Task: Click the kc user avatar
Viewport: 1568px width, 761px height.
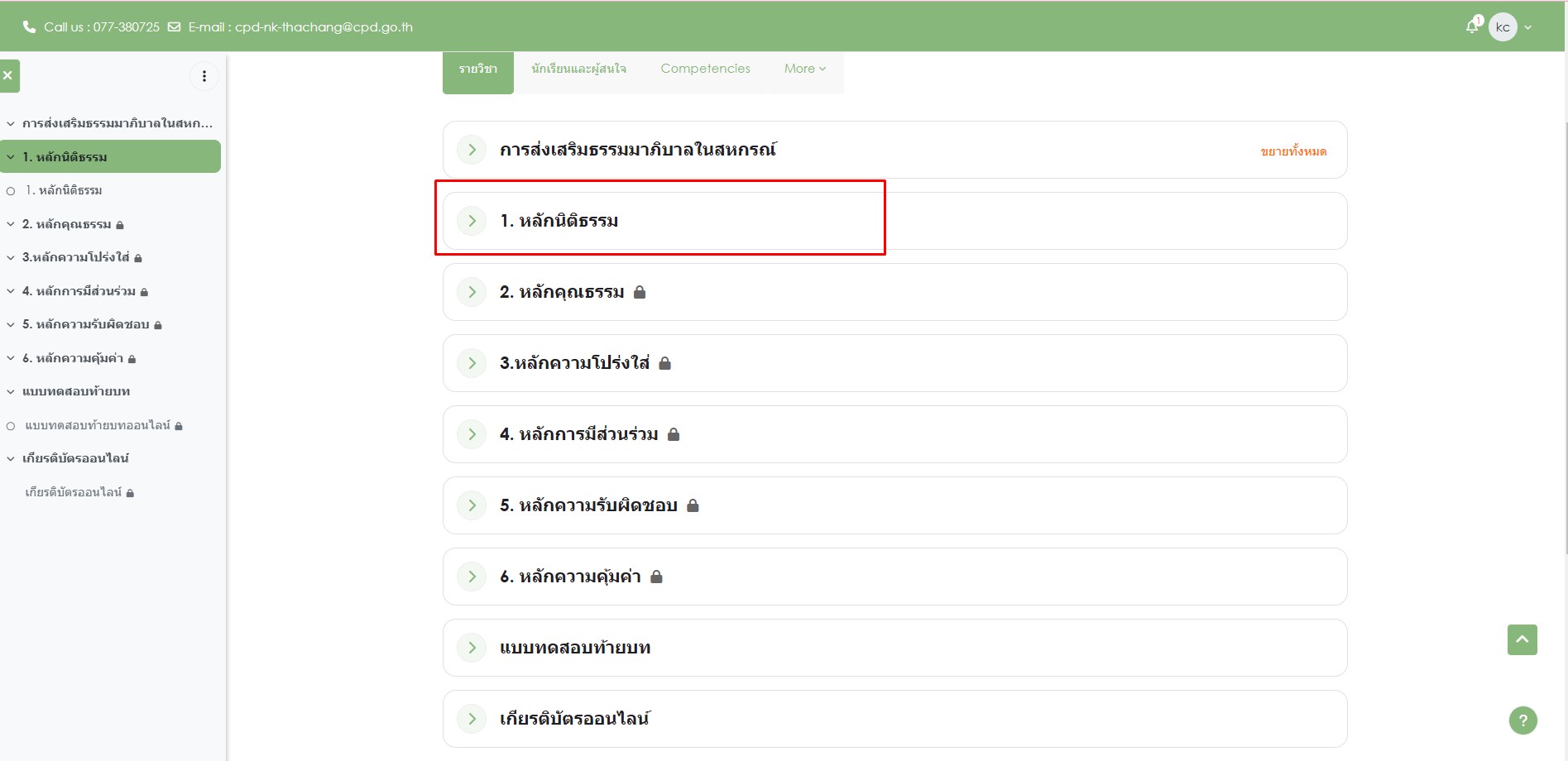Action: [x=1502, y=27]
